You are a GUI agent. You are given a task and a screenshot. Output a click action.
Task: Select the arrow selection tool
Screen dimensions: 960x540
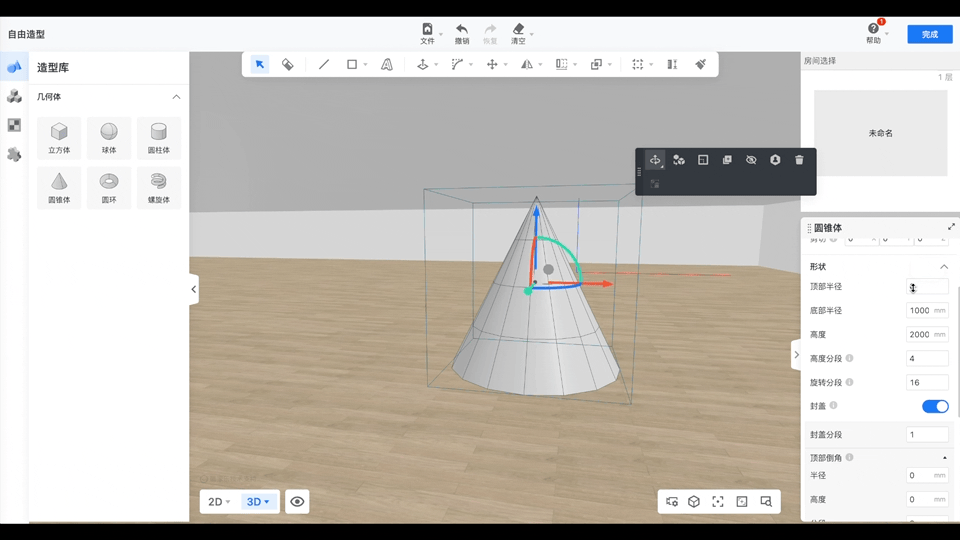[259, 64]
